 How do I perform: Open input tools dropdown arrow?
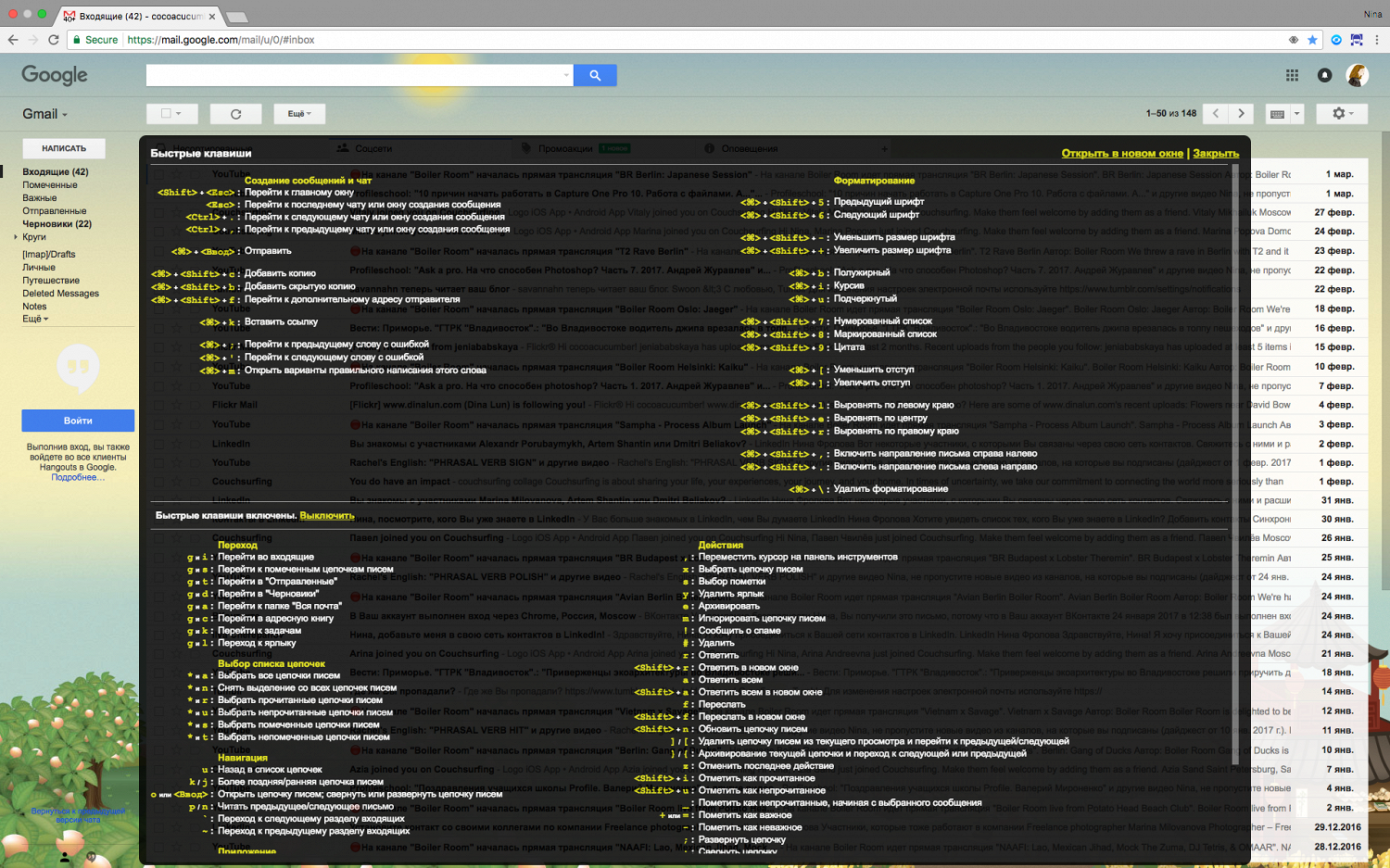(x=1296, y=114)
